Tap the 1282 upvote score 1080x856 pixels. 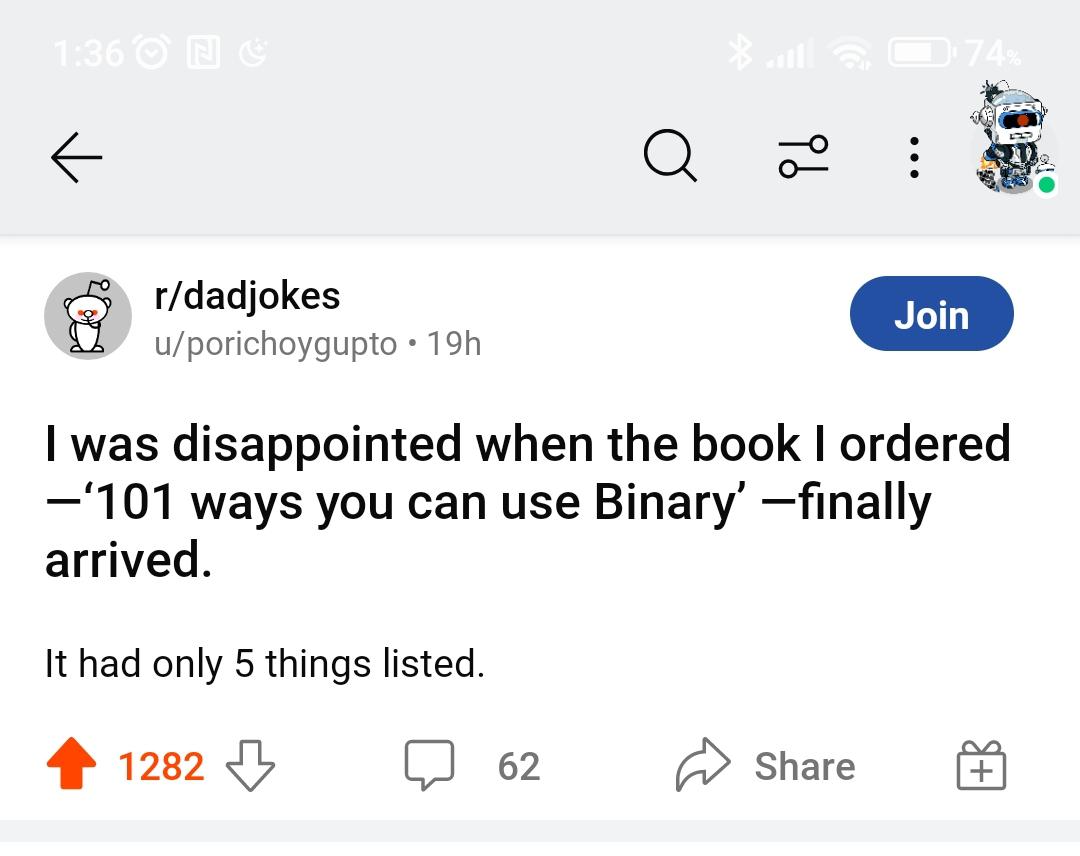pyautogui.click(x=161, y=767)
